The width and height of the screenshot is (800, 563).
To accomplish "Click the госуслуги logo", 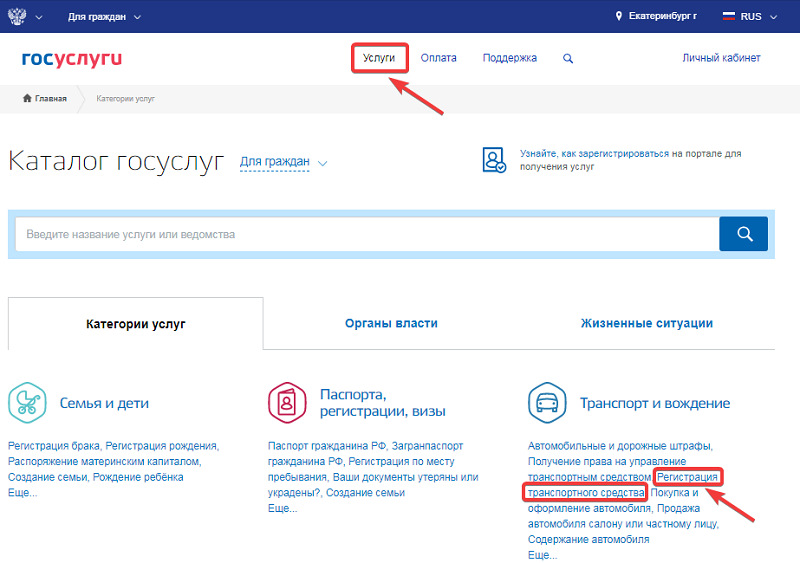I will tap(72, 59).
